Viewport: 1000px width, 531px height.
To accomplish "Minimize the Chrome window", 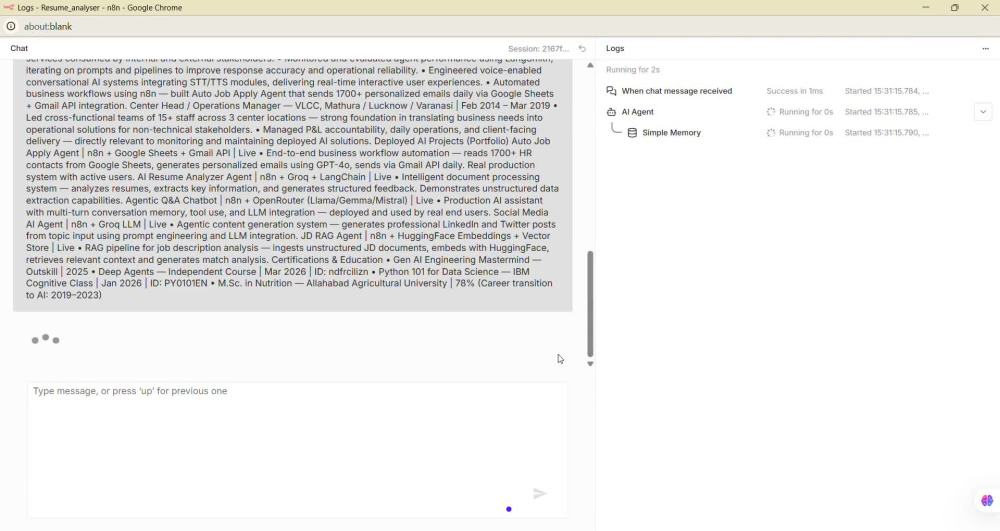I will 925,8.
